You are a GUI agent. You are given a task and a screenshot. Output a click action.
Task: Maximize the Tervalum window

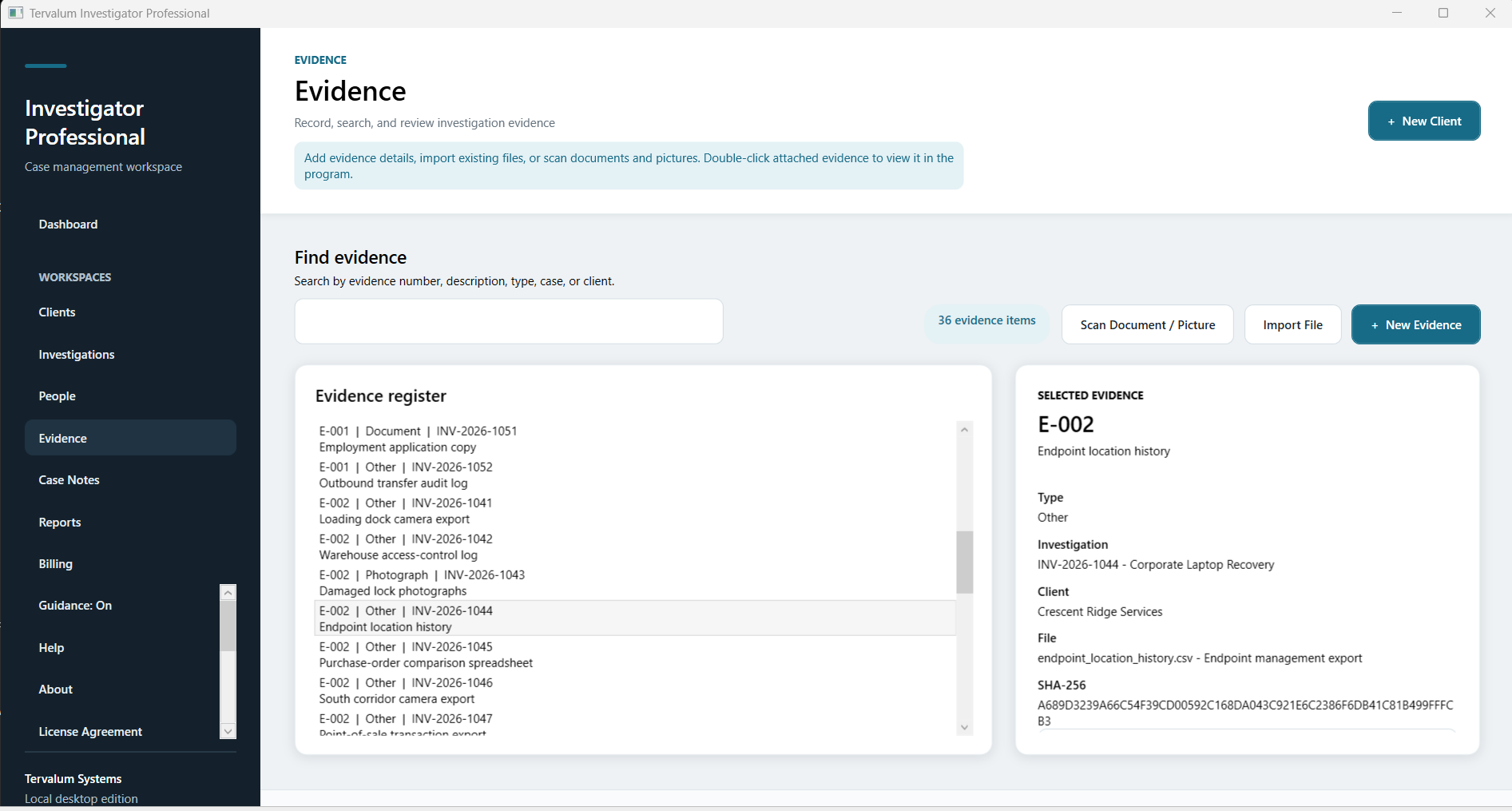click(x=1443, y=13)
